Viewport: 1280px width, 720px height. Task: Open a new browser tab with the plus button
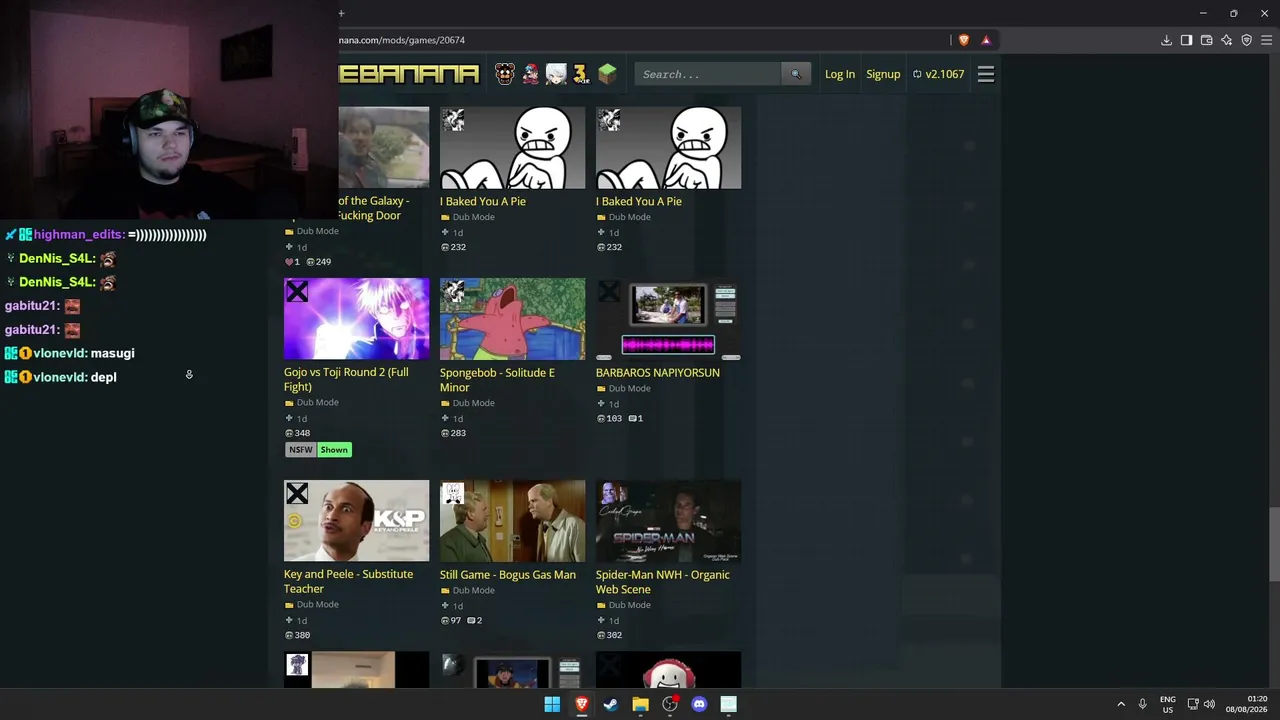click(x=341, y=13)
